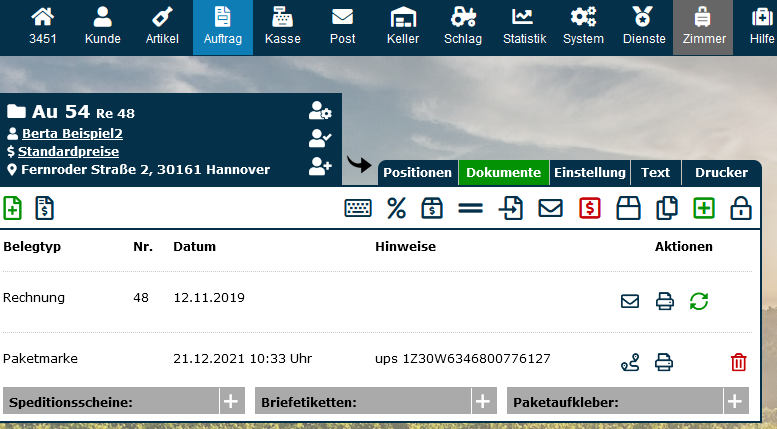The width and height of the screenshot is (777, 429).
Task: Expand Paketaufkleber with plus button
Action: click(735, 401)
